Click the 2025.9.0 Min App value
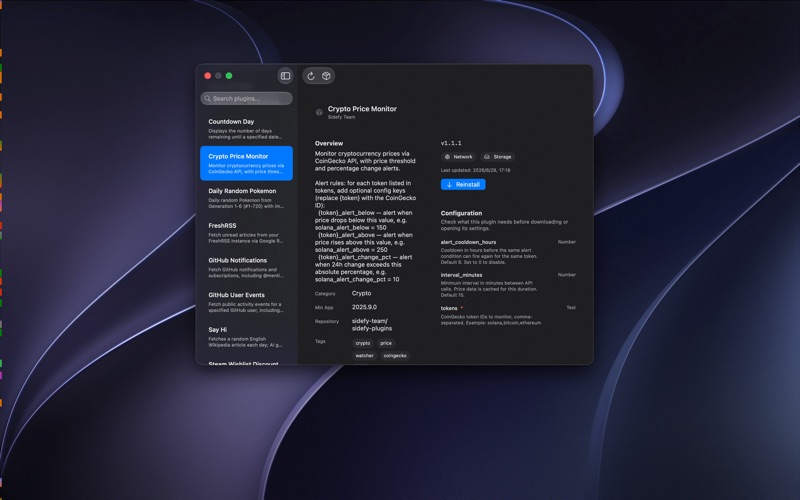The image size is (800, 500). pos(364,307)
